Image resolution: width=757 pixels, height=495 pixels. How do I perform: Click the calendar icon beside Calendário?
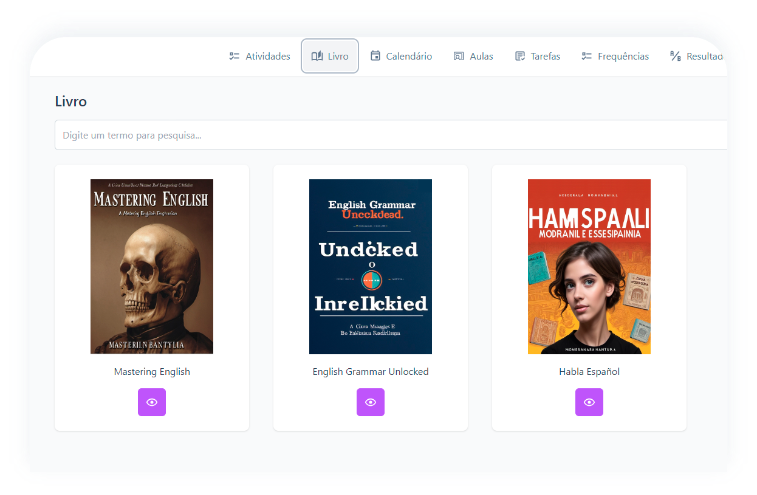pyautogui.click(x=375, y=57)
